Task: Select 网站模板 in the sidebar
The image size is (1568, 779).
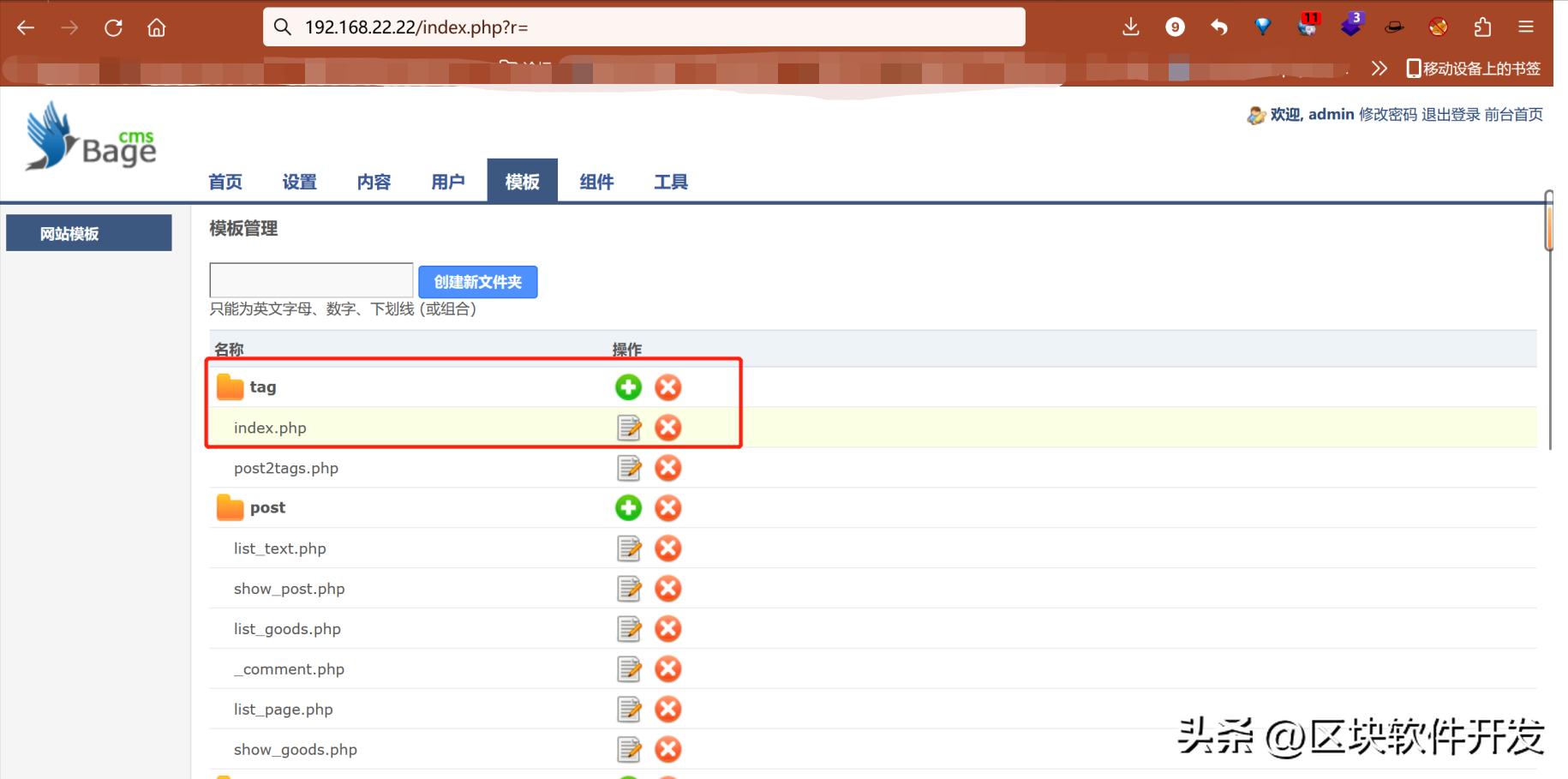Action: [89, 233]
